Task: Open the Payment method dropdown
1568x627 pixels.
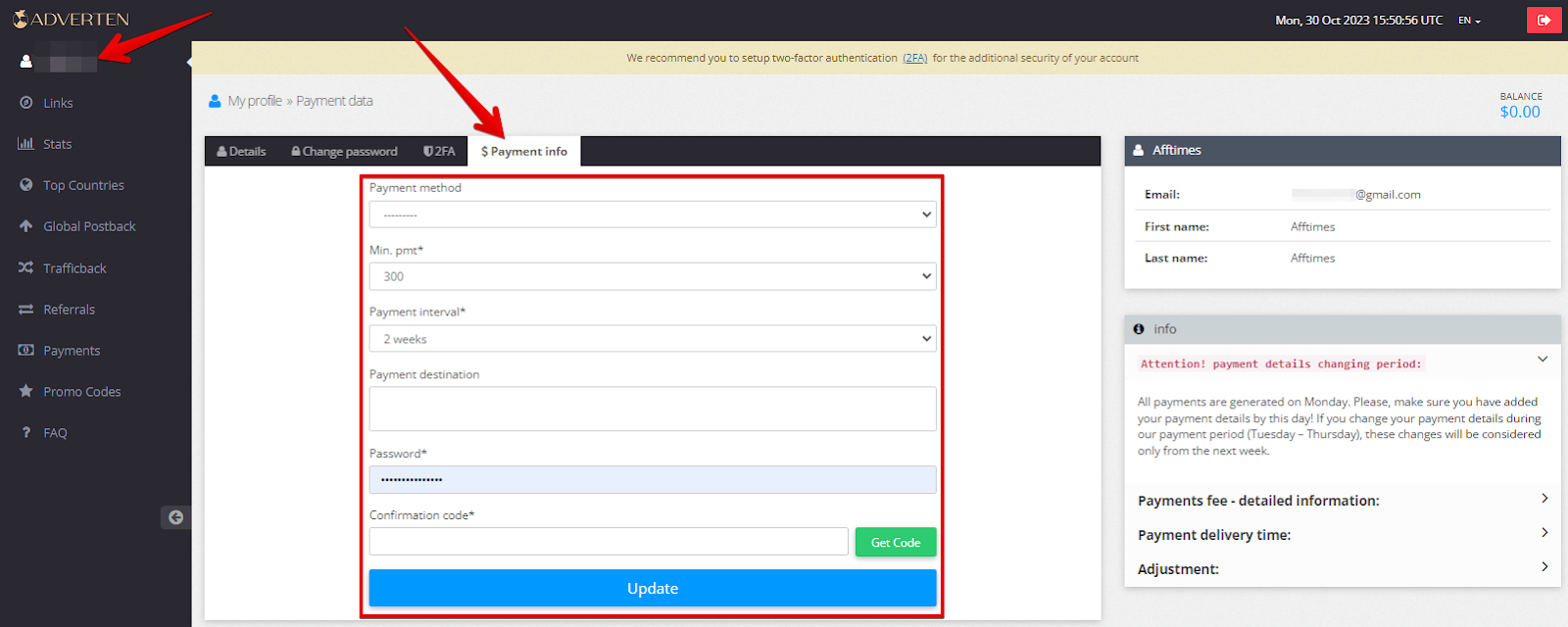Action: click(x=653, y=215)
